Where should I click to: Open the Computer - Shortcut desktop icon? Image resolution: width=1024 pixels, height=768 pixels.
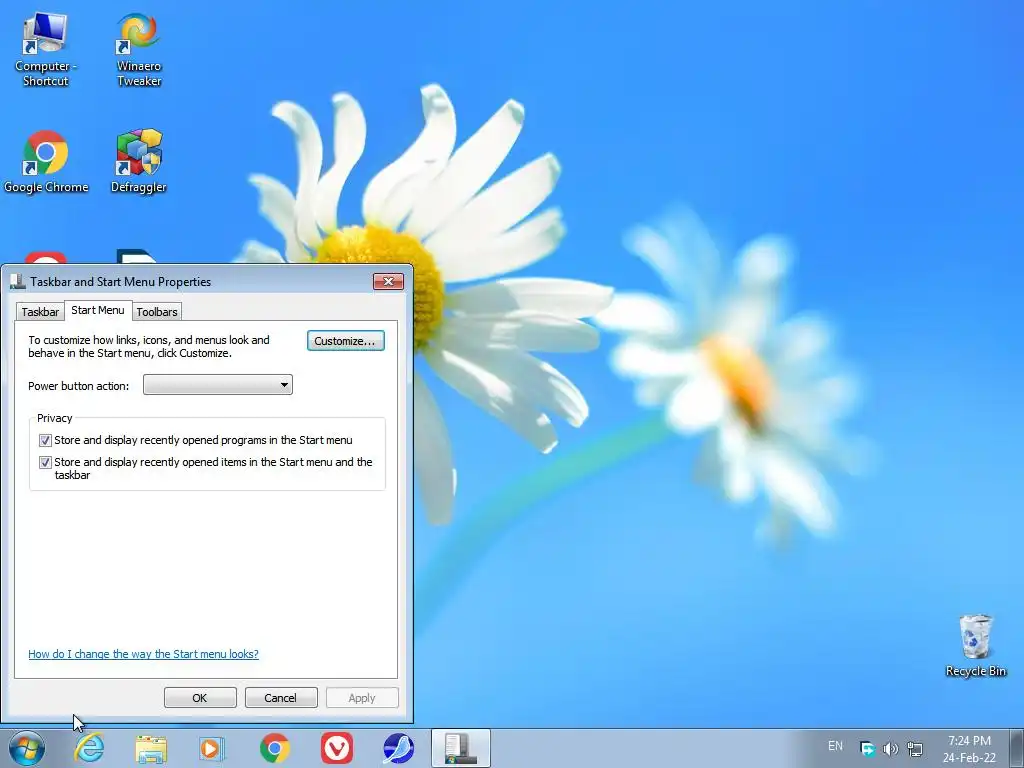pos(45,50)
